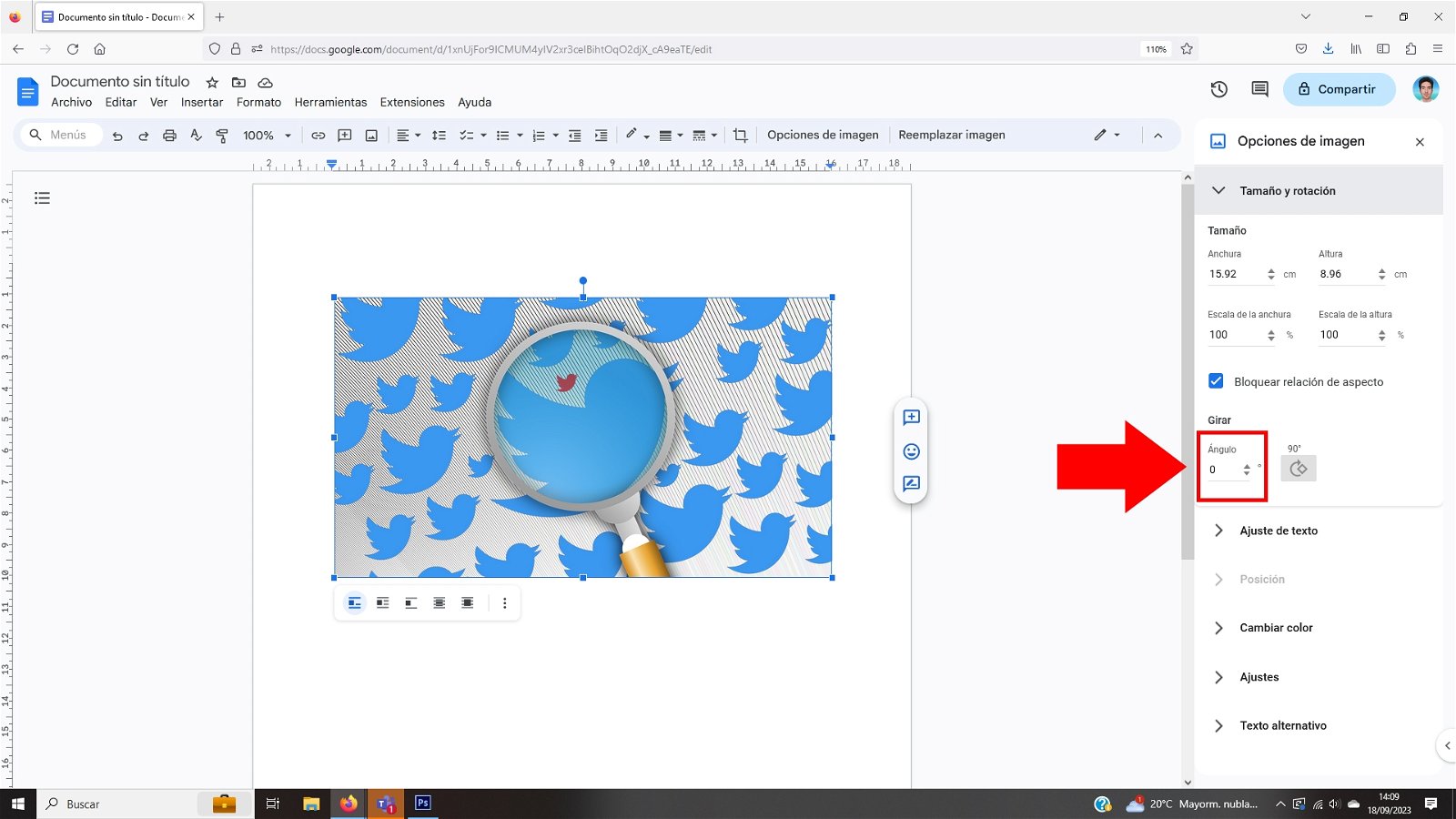Place image behind text
Screen dimensions: 1456x819
pos(440,603)
